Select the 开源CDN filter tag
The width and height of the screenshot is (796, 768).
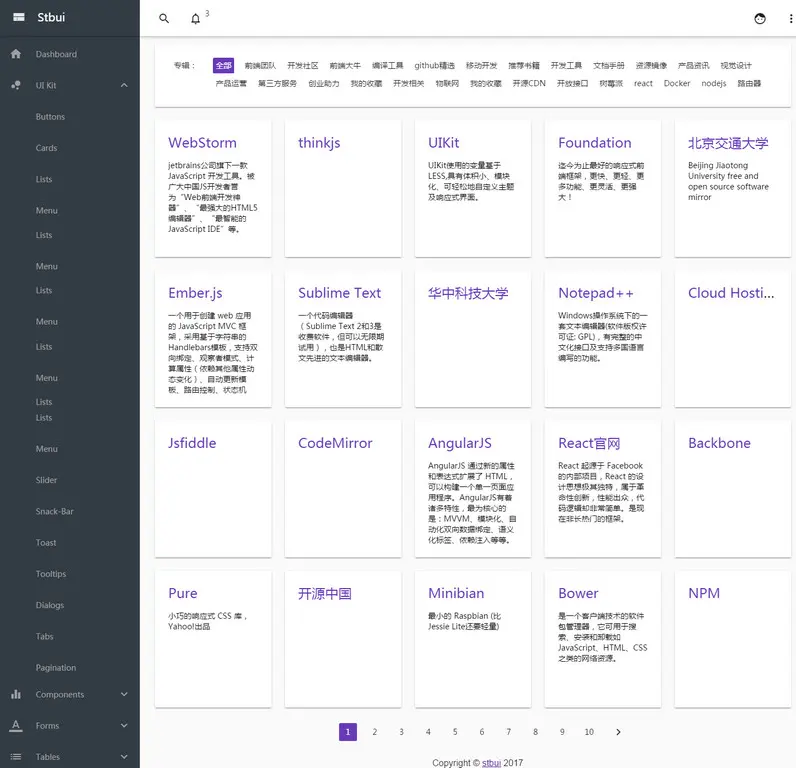click(x=529, y=83)
